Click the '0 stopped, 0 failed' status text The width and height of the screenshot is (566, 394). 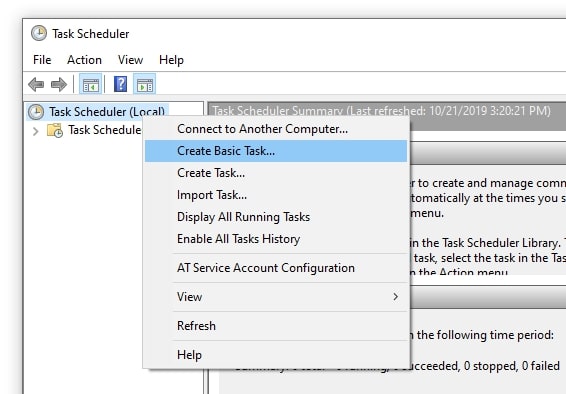point(511,366)
